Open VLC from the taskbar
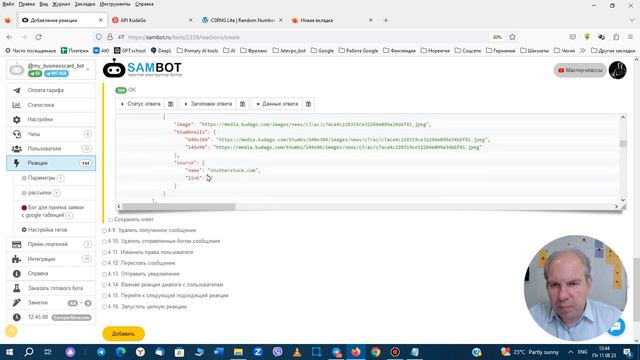The image size is (640, 360). [297, 352]
